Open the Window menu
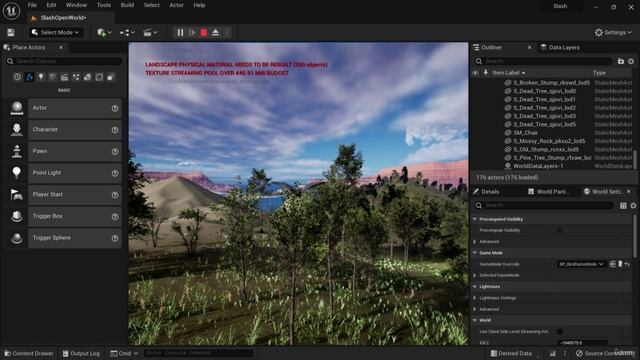This screenshot has height=360, width=640. (x=76, y=5)
